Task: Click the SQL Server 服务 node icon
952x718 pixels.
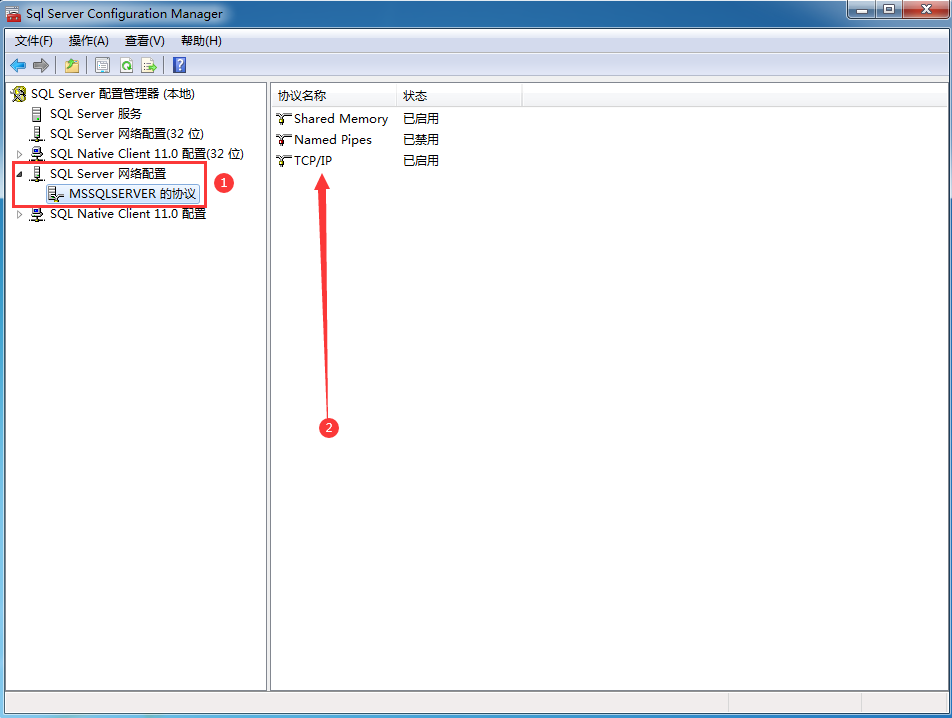Action: (36, 113)
